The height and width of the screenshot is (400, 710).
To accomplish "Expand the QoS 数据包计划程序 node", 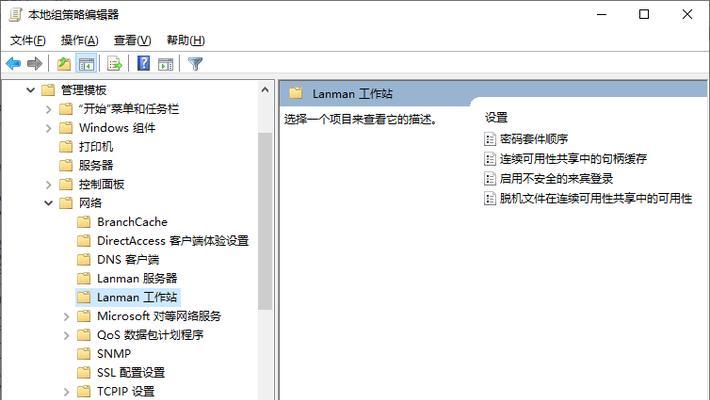I will click(x=67, y=335).
